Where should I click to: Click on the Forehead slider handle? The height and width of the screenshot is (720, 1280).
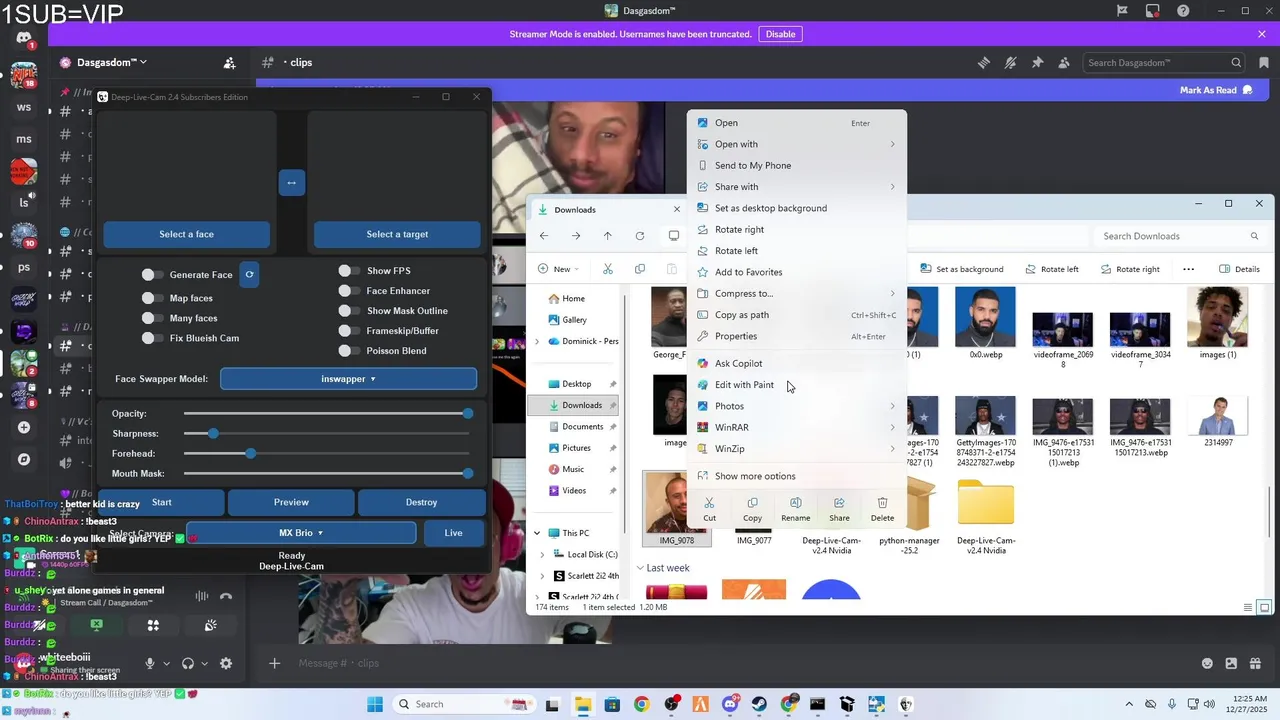(250, 453)
